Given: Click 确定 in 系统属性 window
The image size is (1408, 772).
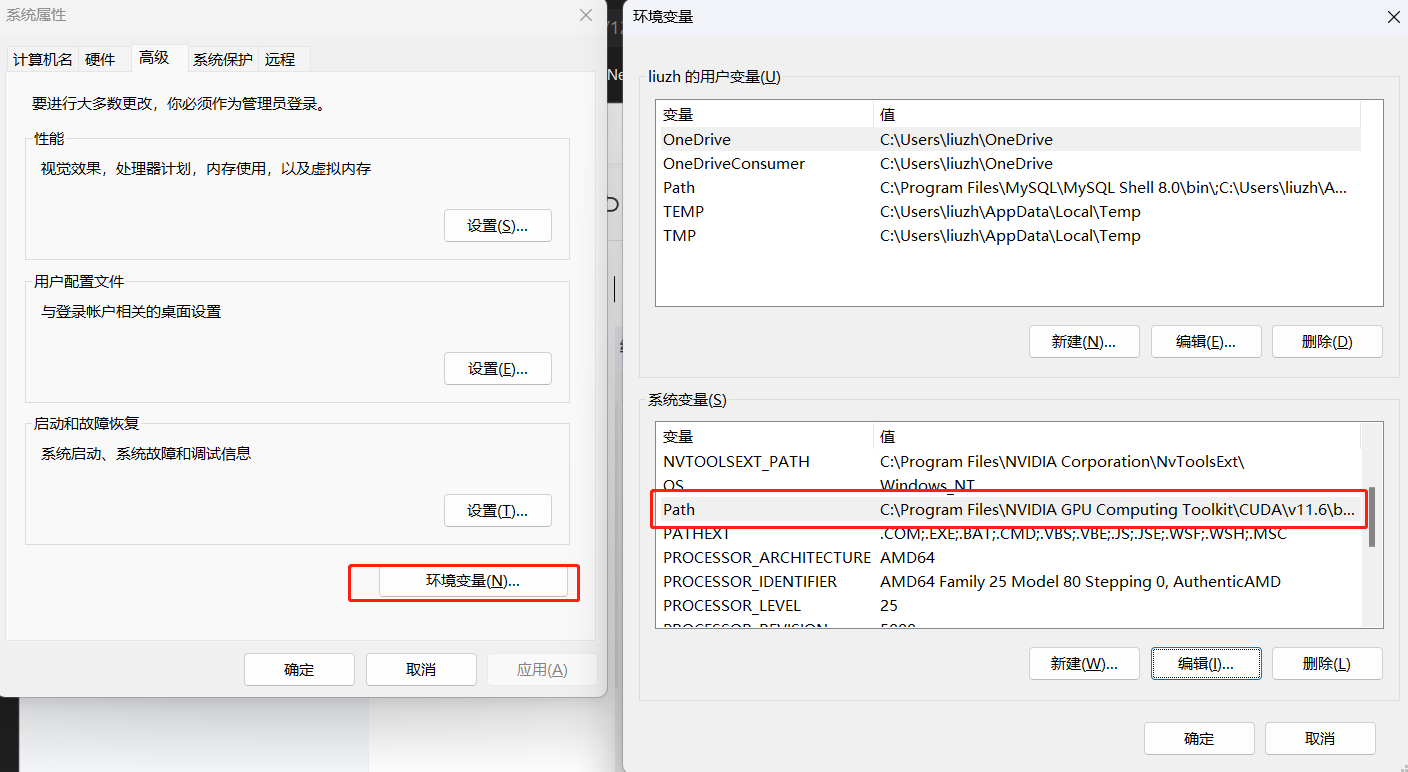Looking at the screenshot, I should [x=299, y=669].
